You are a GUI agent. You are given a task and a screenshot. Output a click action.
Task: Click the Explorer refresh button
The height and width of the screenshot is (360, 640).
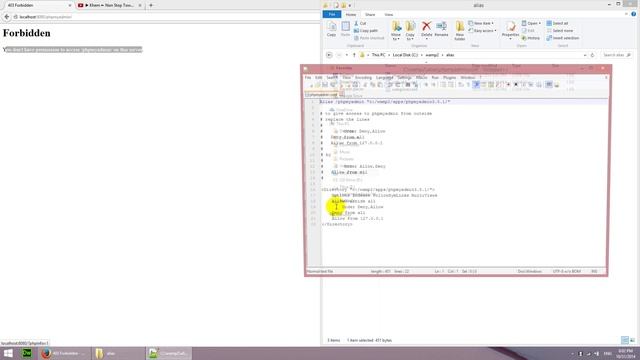592,55
